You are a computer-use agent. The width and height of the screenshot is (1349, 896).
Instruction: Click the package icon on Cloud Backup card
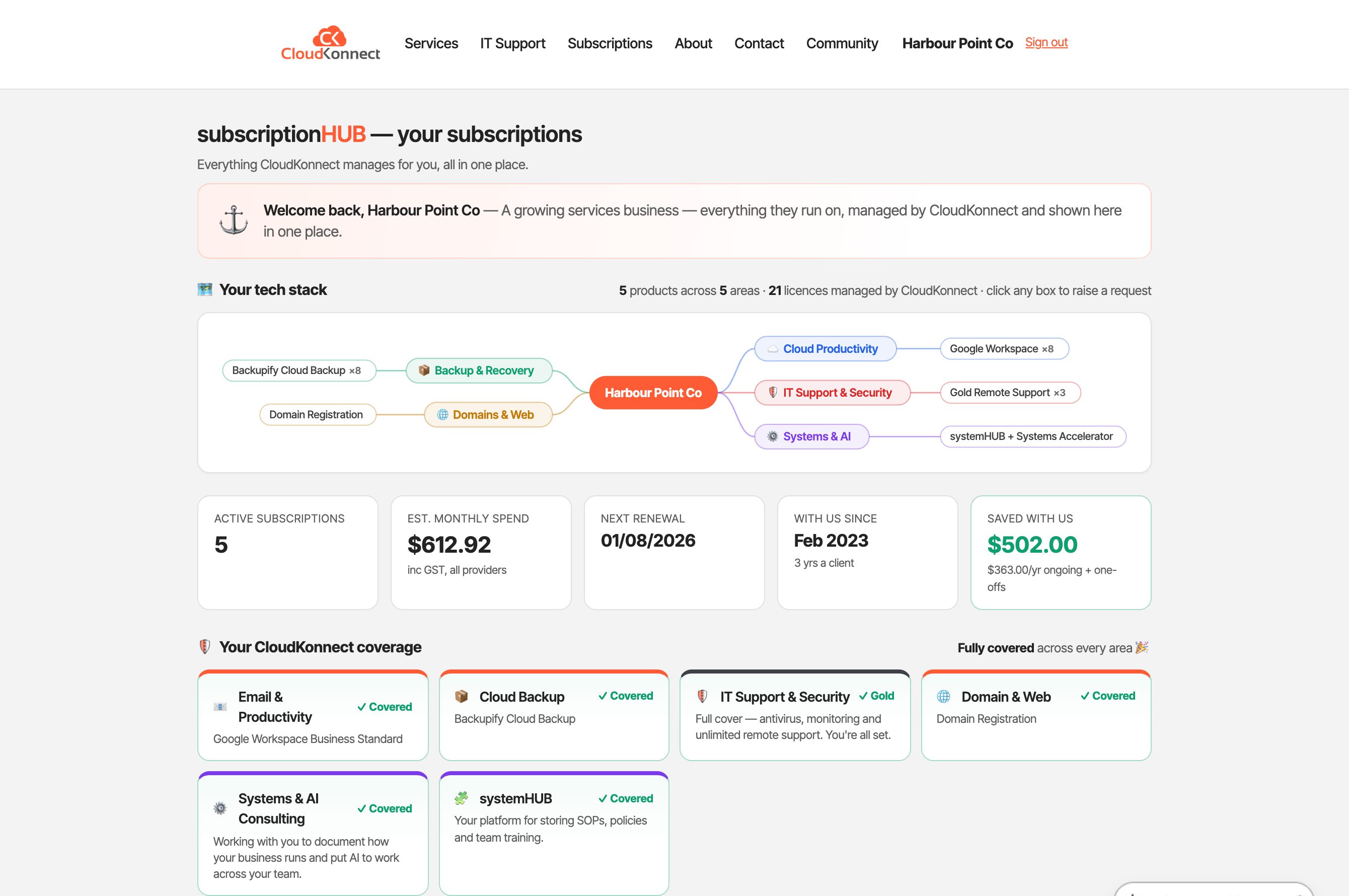(461, 697)
